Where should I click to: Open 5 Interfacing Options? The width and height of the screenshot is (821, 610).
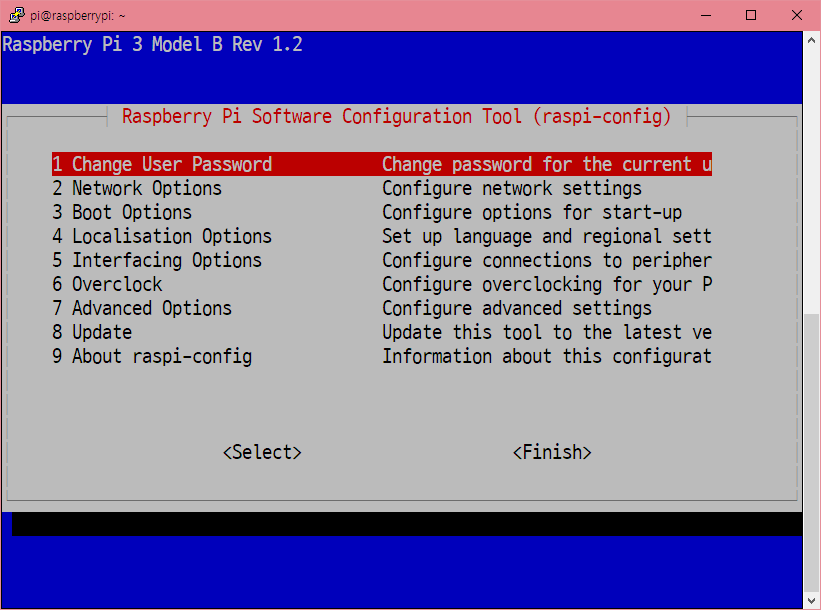157,260
